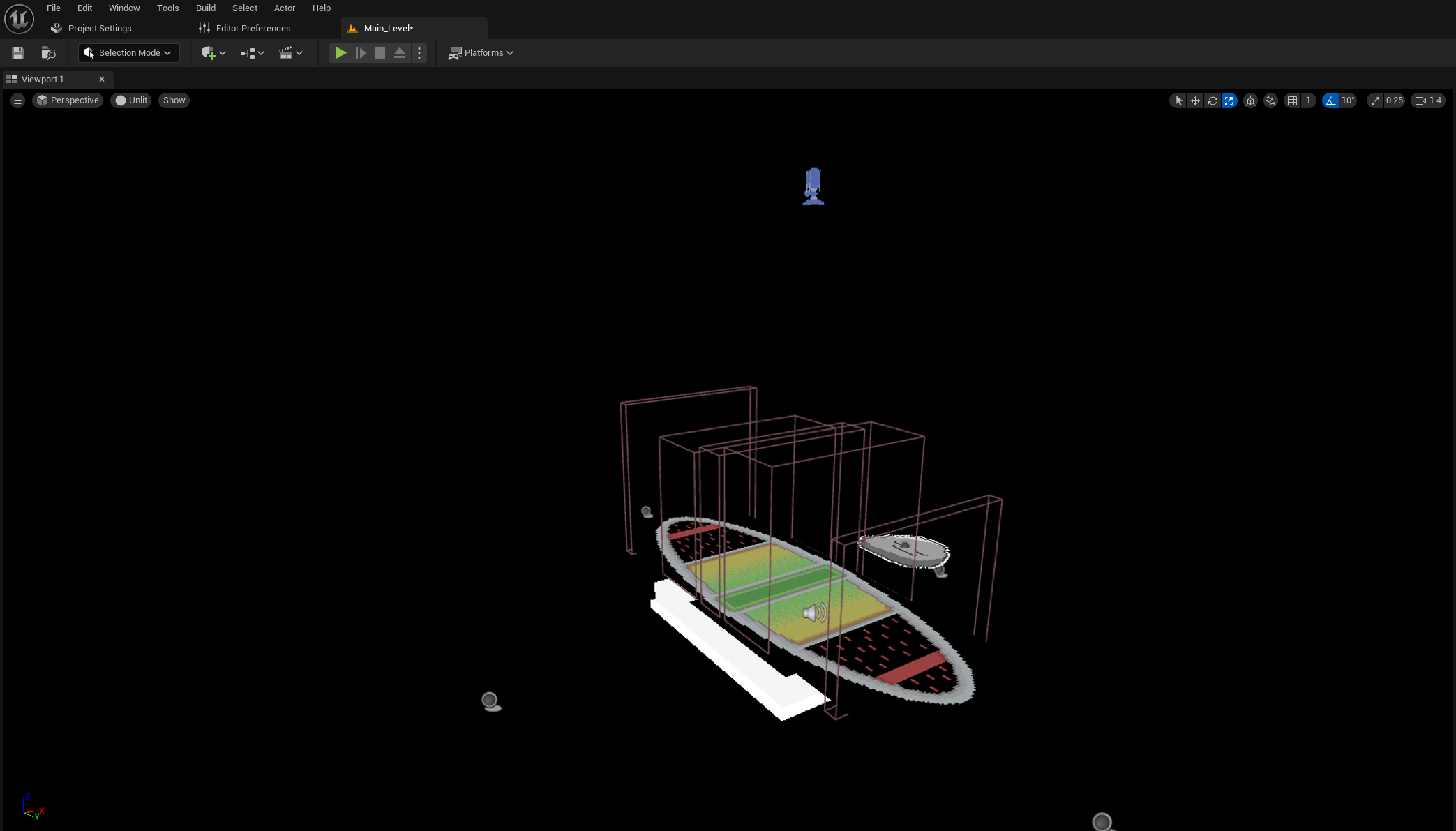Image resolution: width=1456 pixels, height=831 pixels.
Task: Toggle world/local coordinate space icon
Action: [x=1250, y=100]
